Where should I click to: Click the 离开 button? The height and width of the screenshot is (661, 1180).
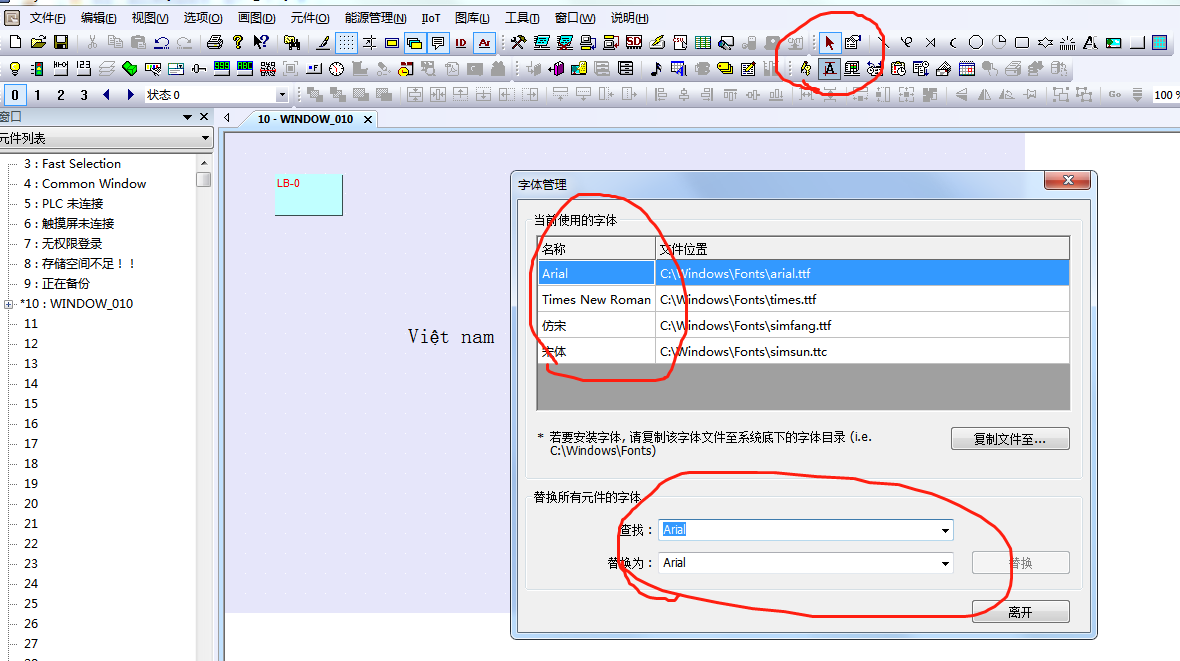(x=1020, y=612)
